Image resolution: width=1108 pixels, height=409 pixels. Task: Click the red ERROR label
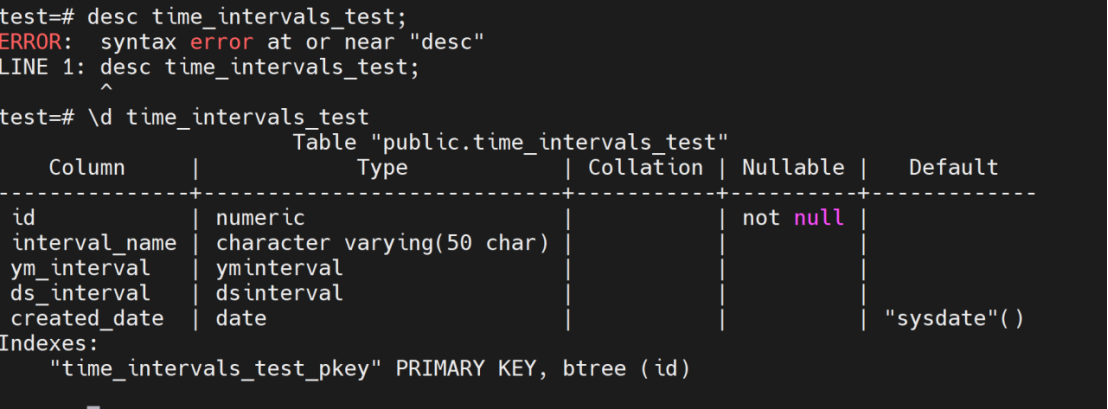coord(32,42)
